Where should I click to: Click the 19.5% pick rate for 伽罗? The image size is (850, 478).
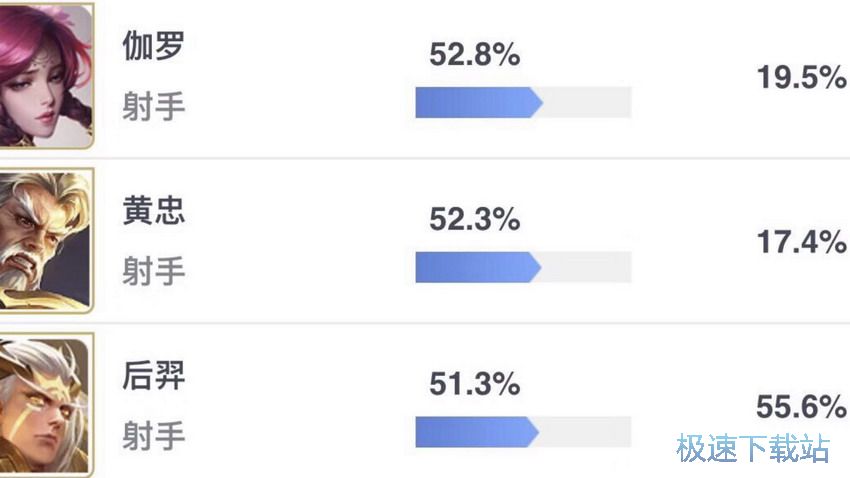802,77
